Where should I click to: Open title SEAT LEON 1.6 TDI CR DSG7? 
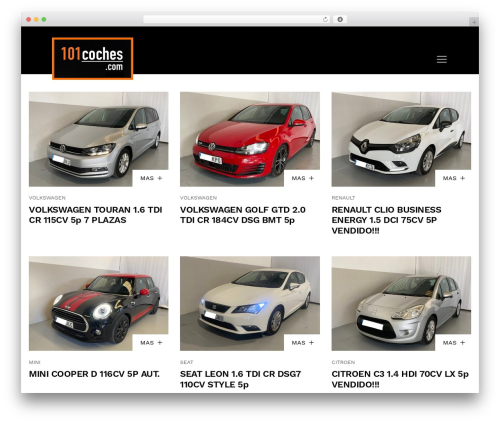coord(241,379)
